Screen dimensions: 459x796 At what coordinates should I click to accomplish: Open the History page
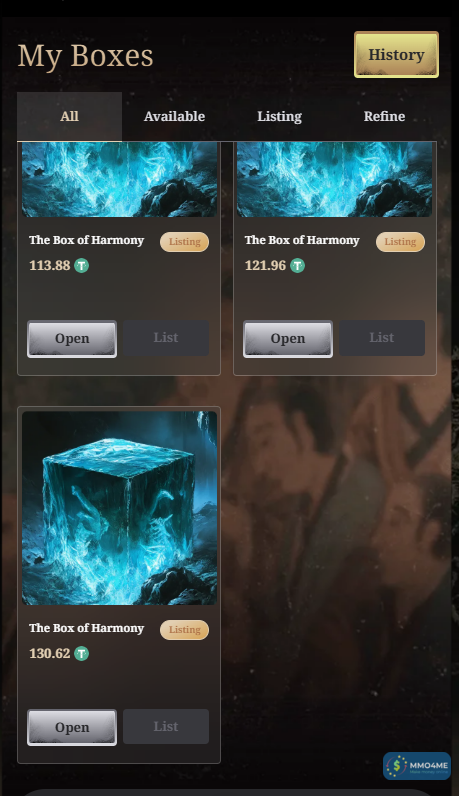coord(396,54)
